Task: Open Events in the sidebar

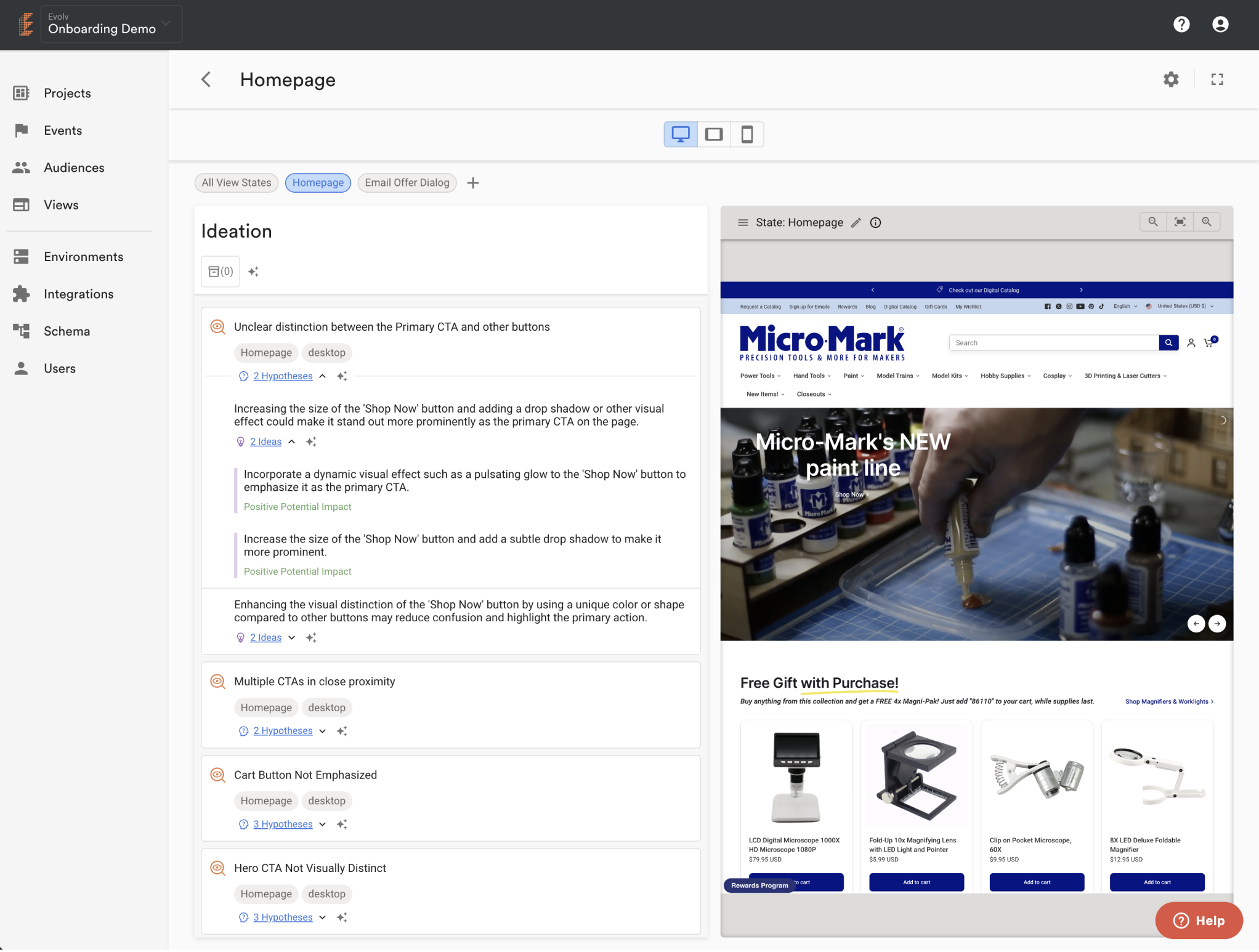Action: click(62, 130)
